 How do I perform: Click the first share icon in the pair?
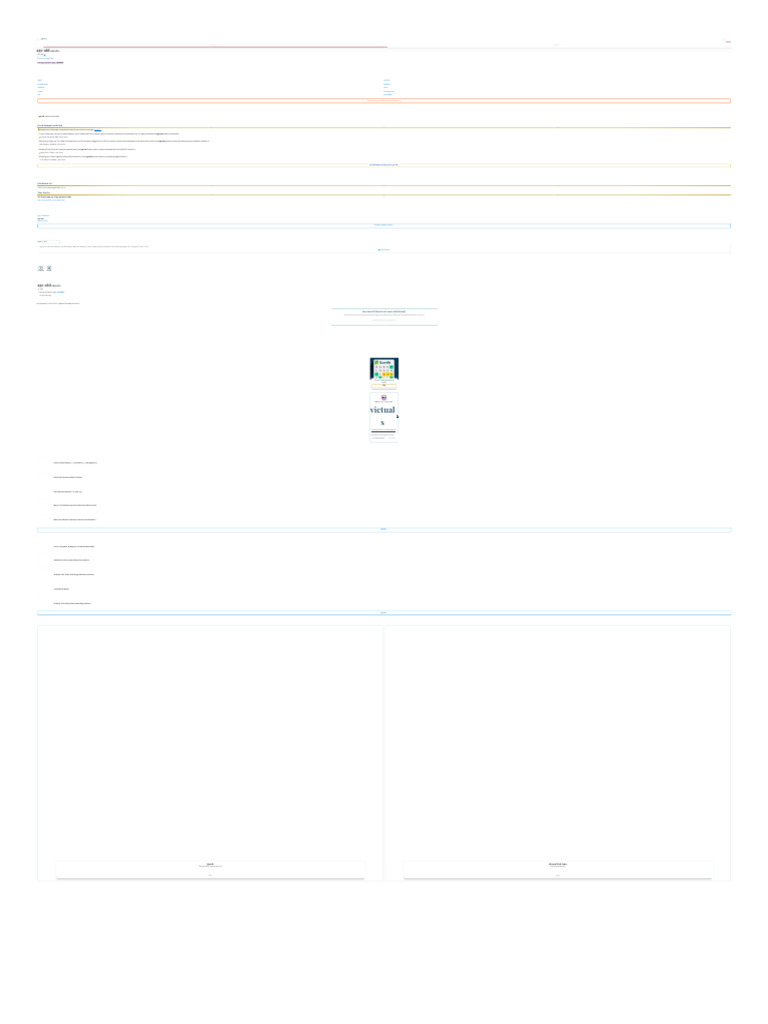(40, 268)
